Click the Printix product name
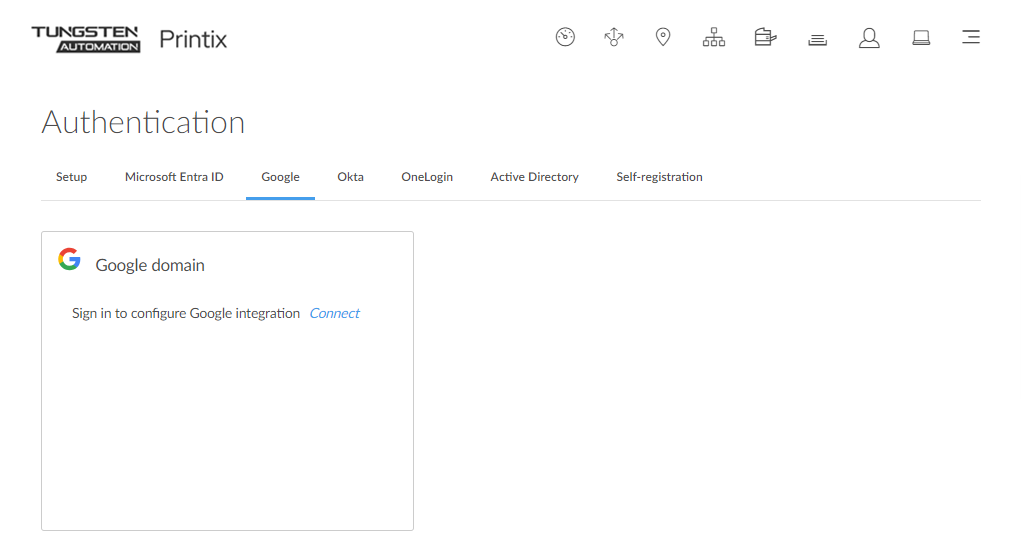This screenshot has height=556, width=1021. [193, 40]
